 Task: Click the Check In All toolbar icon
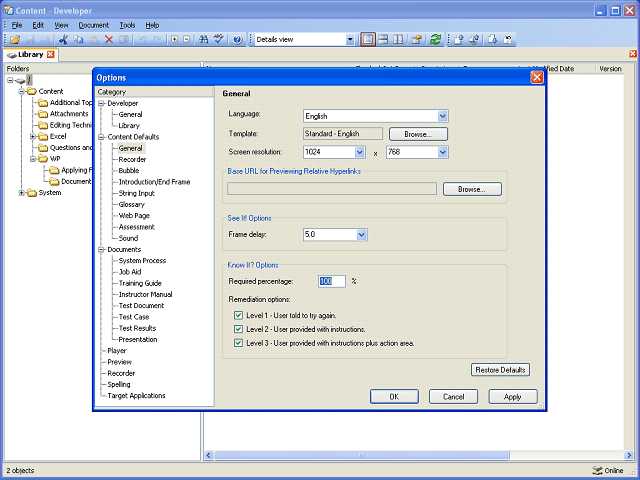click(x=474, y=40)
